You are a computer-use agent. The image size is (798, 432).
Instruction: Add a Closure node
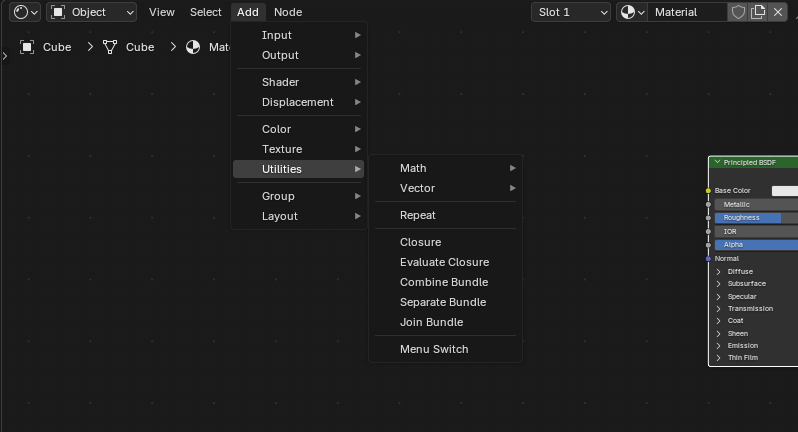(445, 242)
